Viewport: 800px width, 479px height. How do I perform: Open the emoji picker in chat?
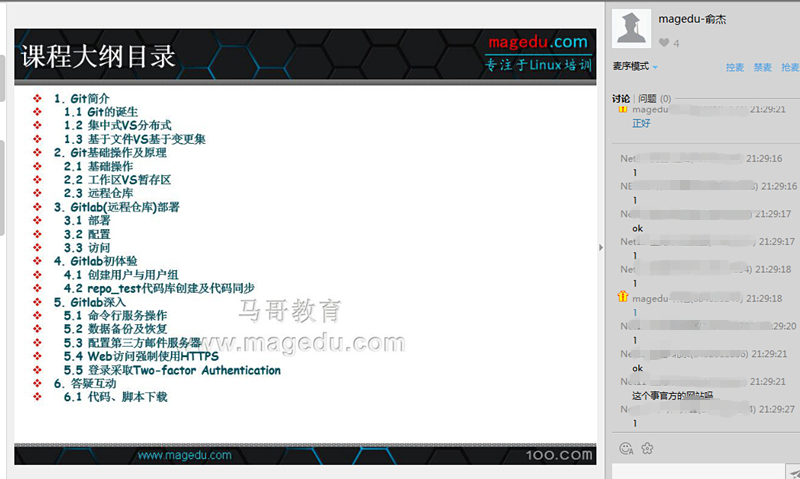click(x=626, y=447)
